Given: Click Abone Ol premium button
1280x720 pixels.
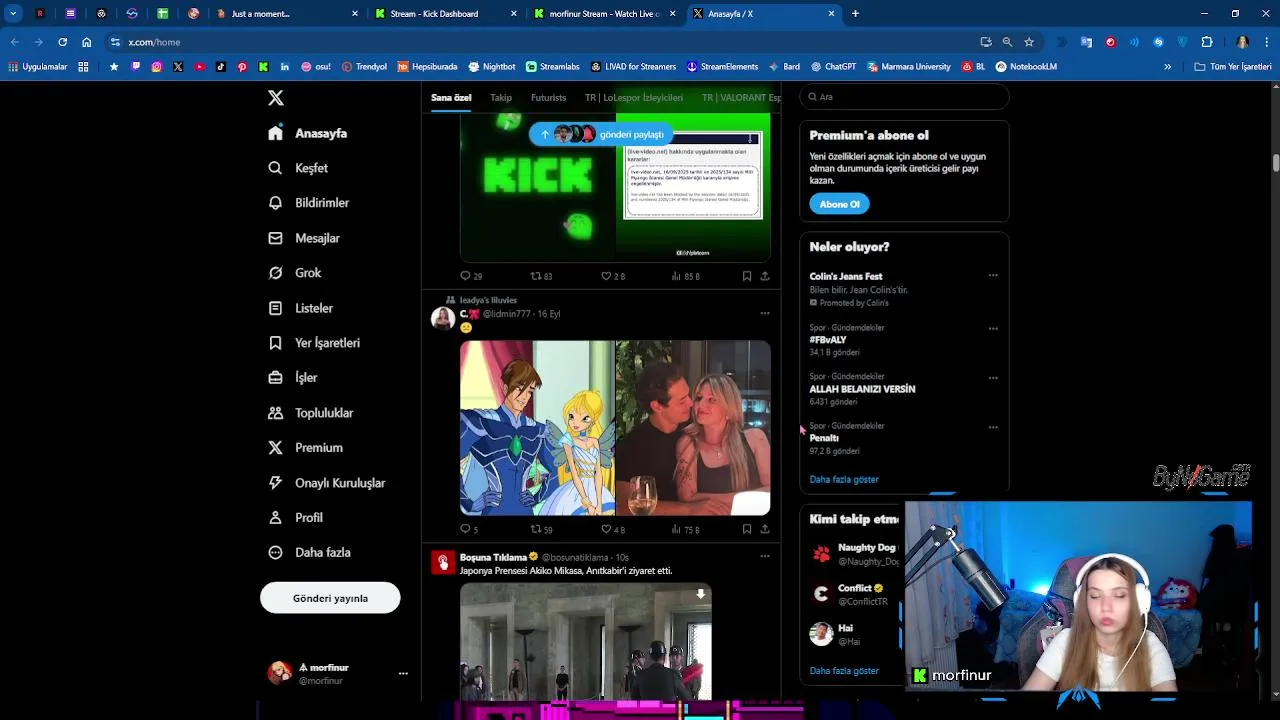Looking at the screenshot, I should pos(839,204).
